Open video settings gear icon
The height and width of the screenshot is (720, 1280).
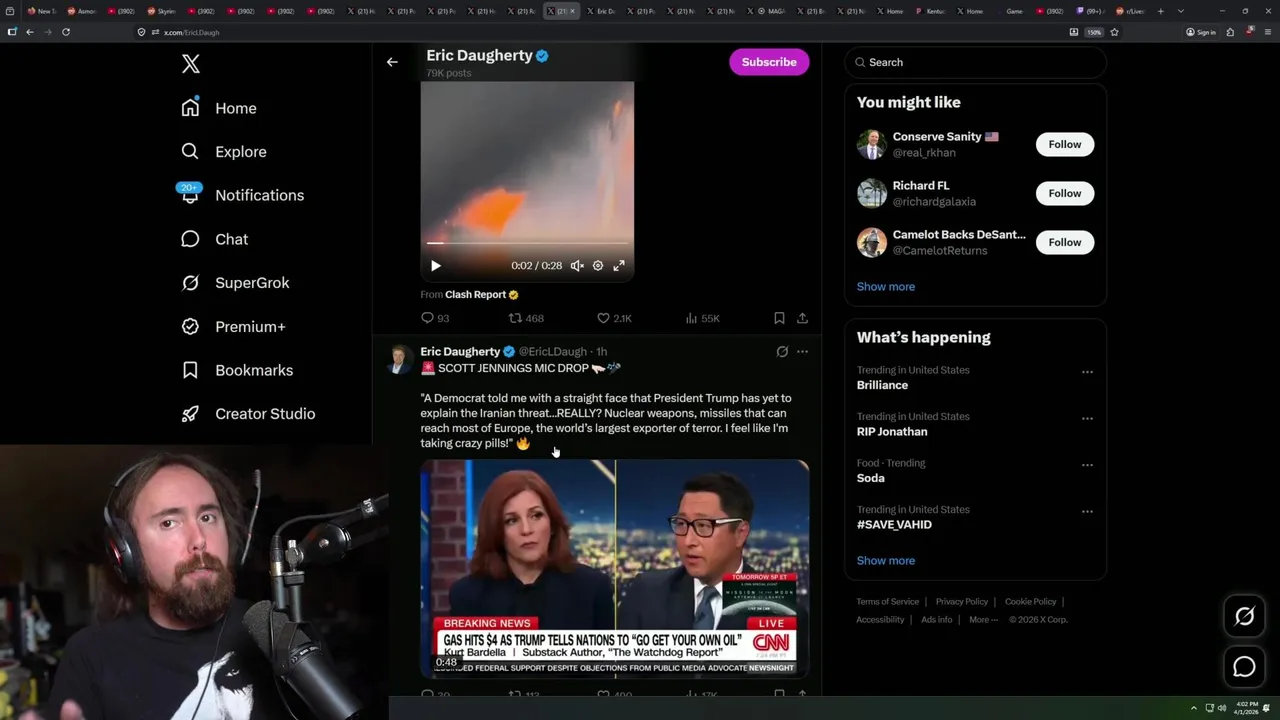click(598, 266)
